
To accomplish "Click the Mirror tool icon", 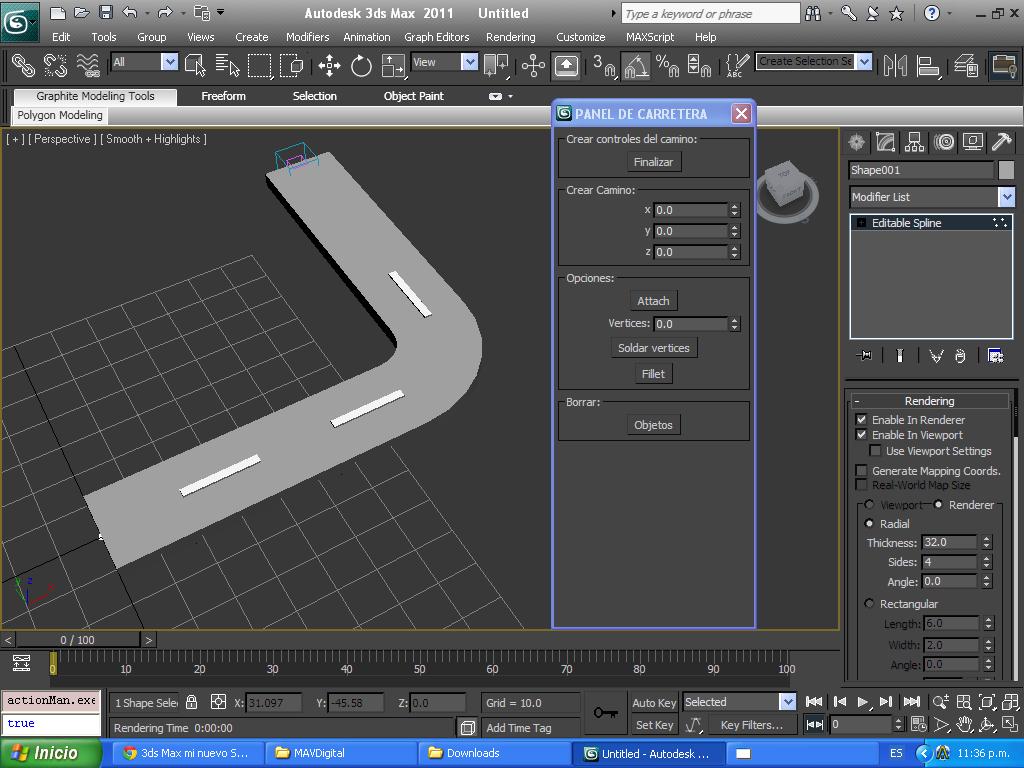I will coord(895,66).
